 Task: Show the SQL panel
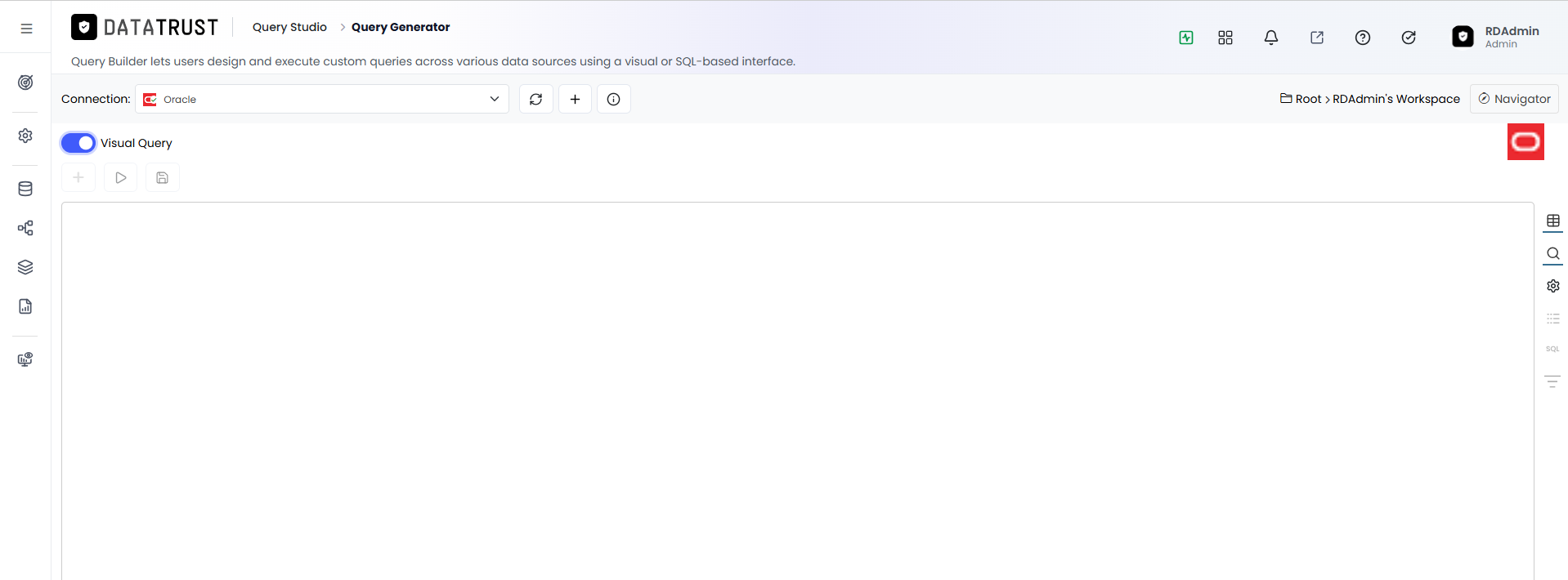[x=1552, y=349]
